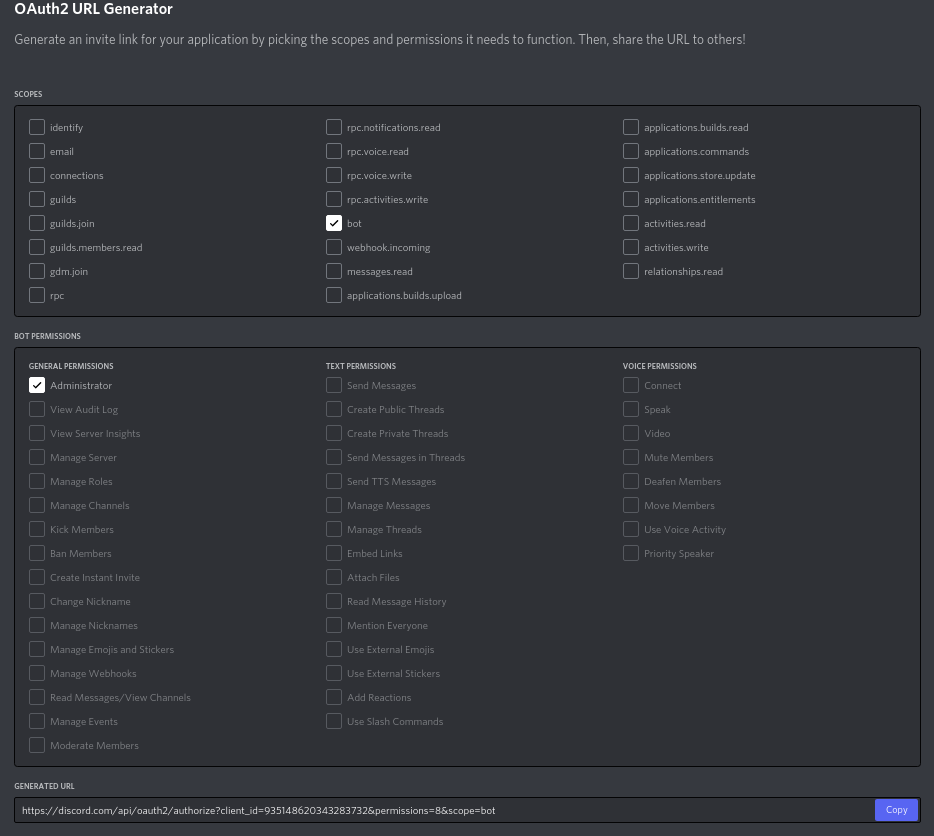Tick the connections scope
Screen dimensions: 934x836
[x=37, y=175]
